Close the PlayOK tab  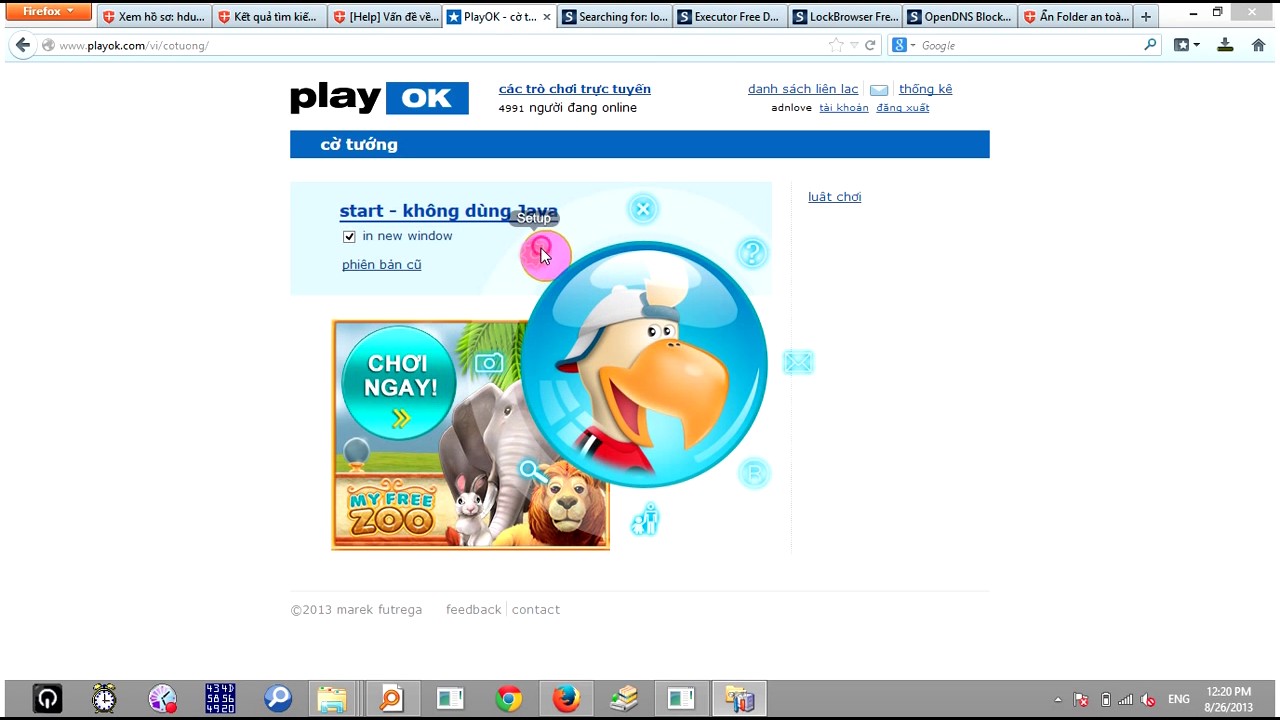pos(547,17)
